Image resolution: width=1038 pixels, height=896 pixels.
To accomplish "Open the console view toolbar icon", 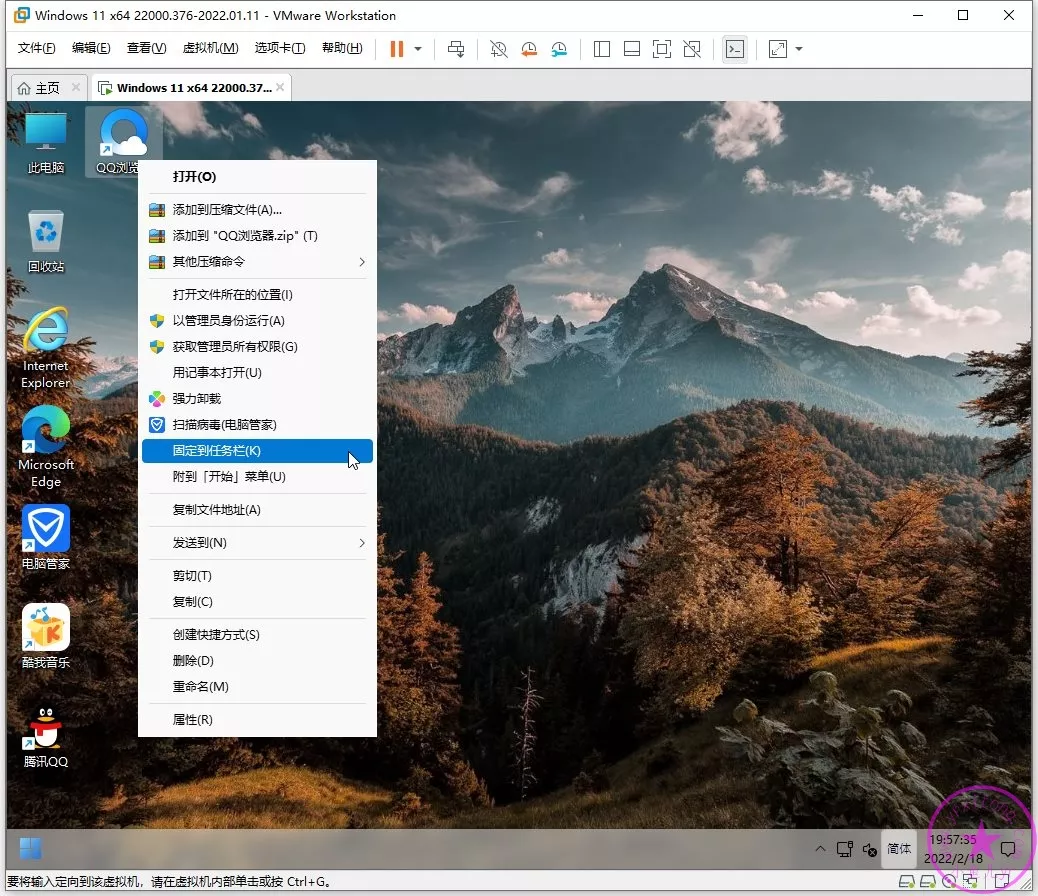I will click(735, 49).
